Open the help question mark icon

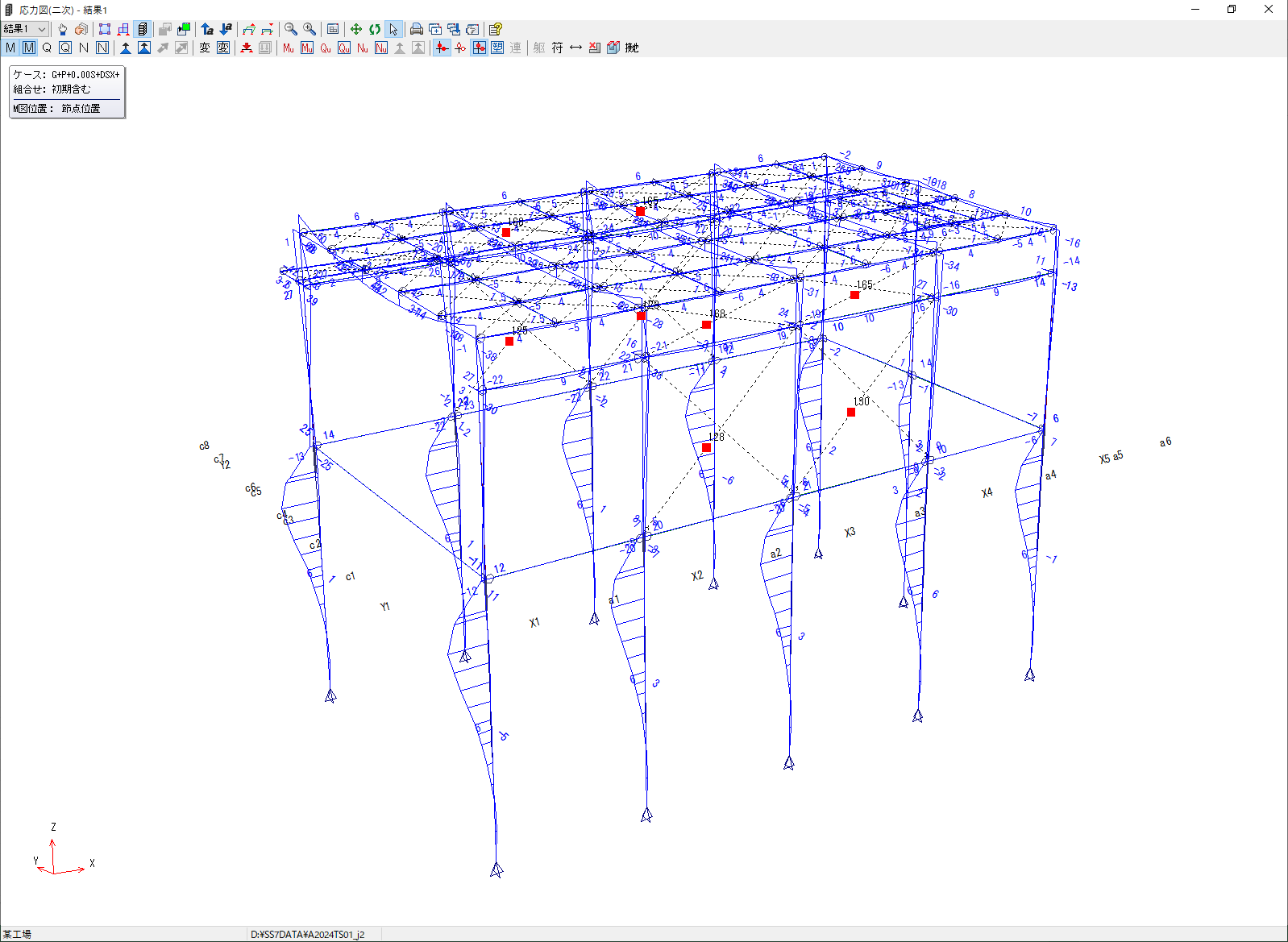point(496,29)
